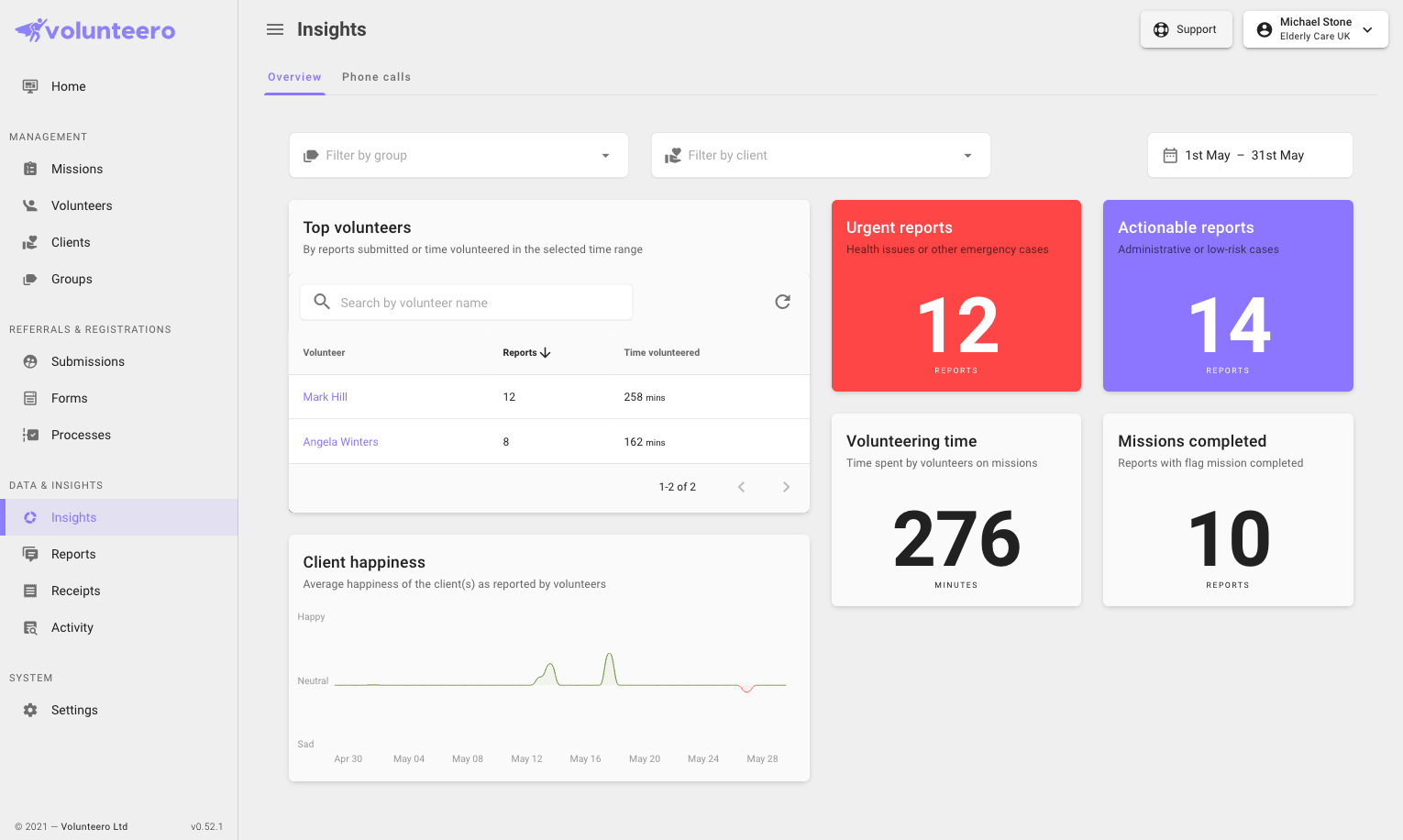Navigate to Groups via its icon
1403x840 pixels.
(31, 279)
